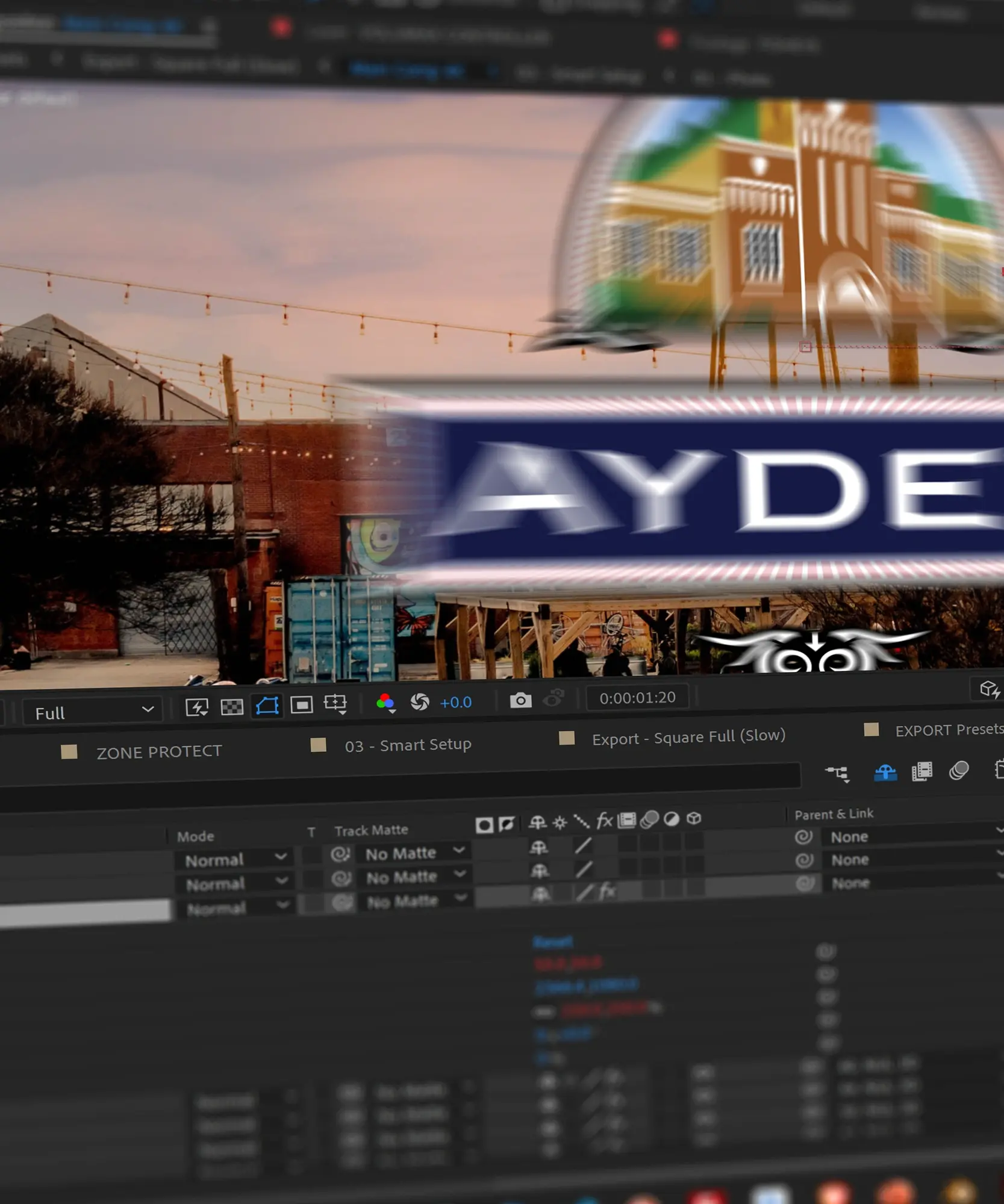1004x1204 pixels.
Task: Click the +0.0 exposure value
Action: coord(456,702)
